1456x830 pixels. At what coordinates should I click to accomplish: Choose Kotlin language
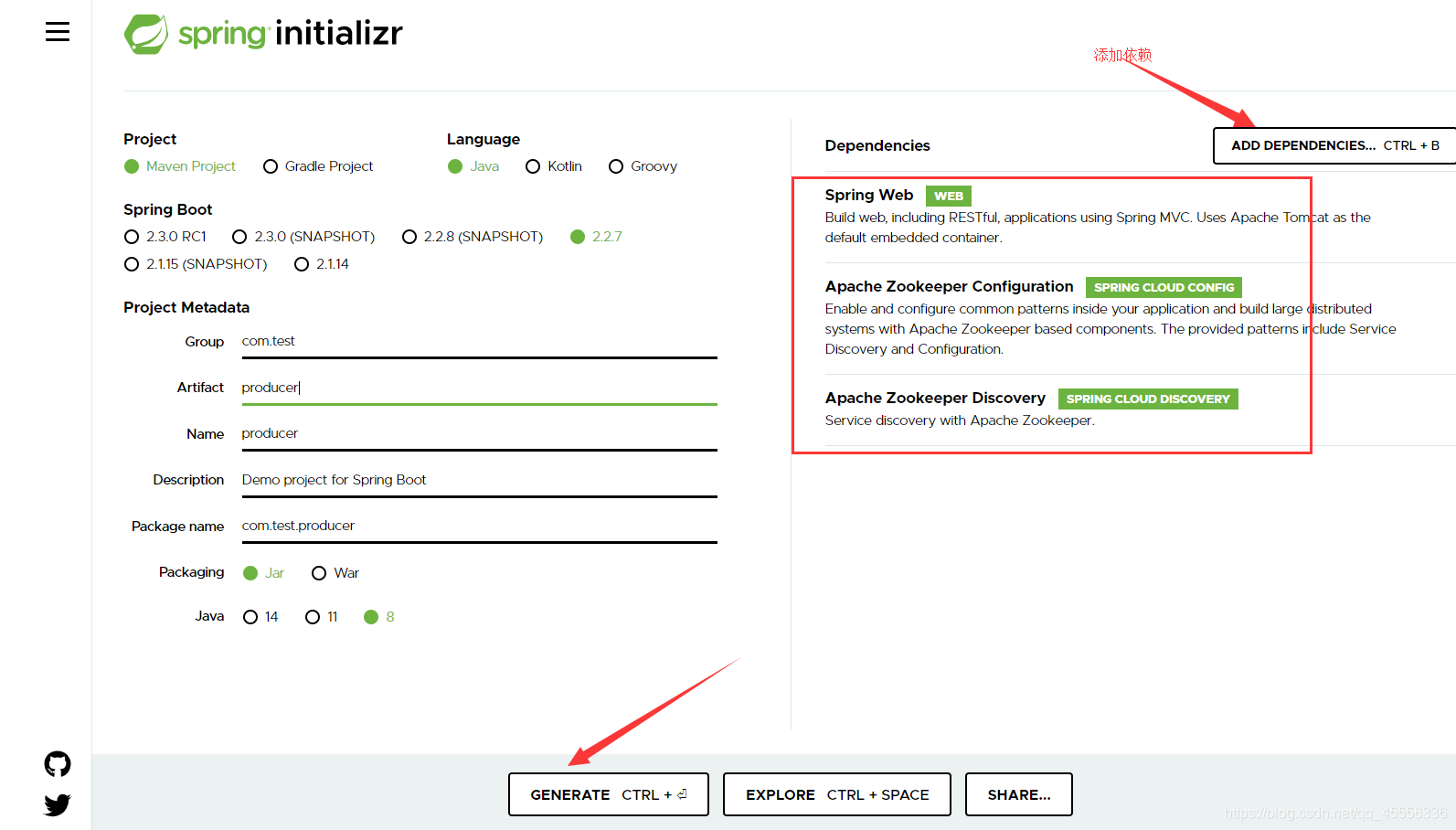(x=554, y=166)
